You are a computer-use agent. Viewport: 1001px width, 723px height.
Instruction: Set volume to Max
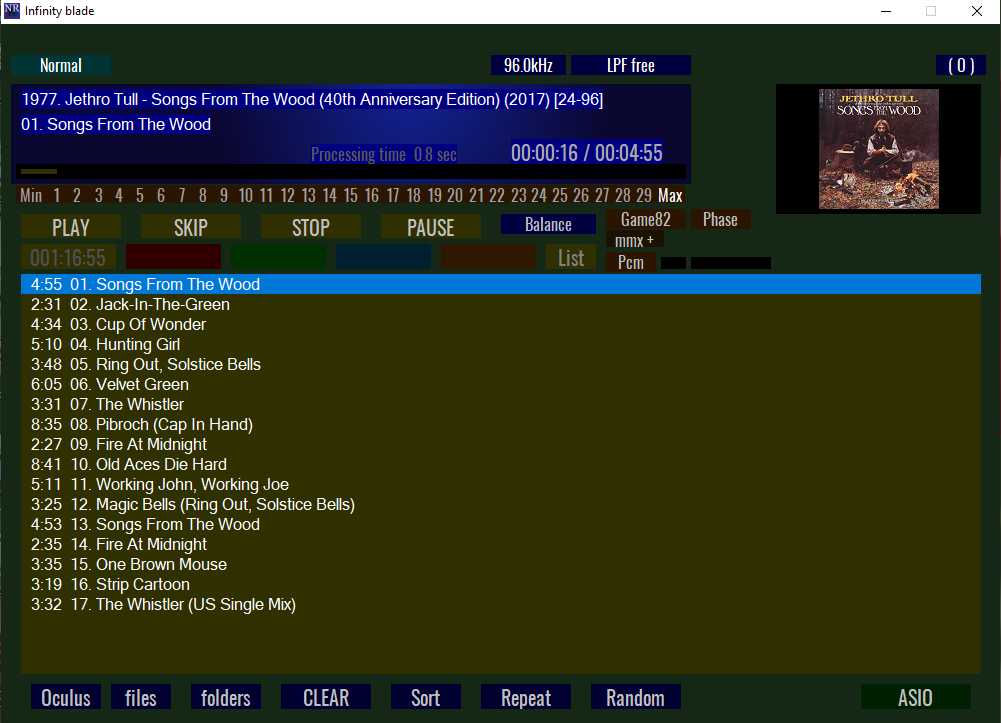click(x=670, y=196)
